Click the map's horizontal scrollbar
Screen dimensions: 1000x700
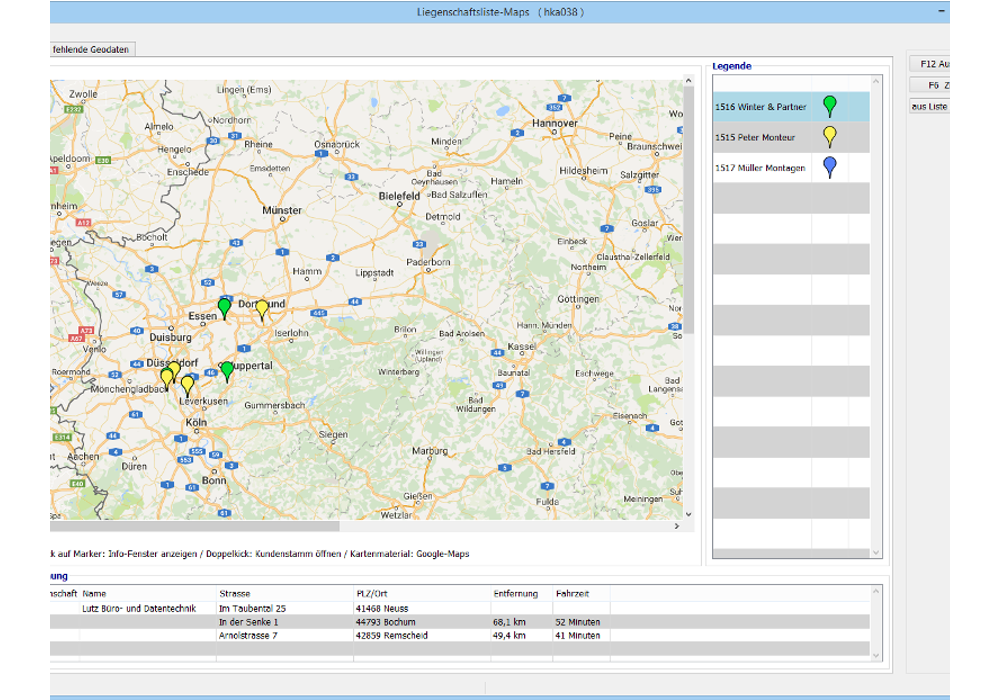pos(195,526)
